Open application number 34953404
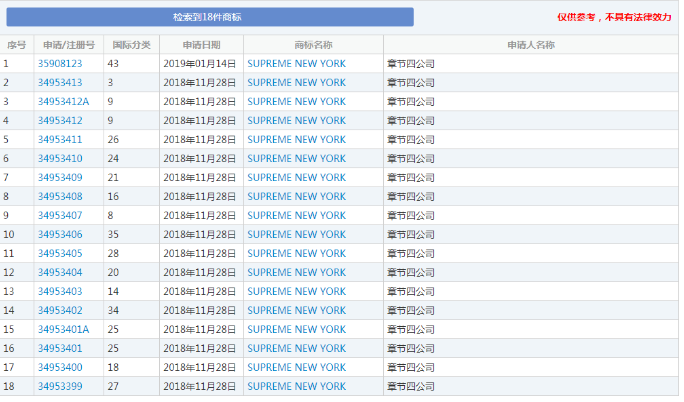The image size is (684, 402). pos(60,272)
